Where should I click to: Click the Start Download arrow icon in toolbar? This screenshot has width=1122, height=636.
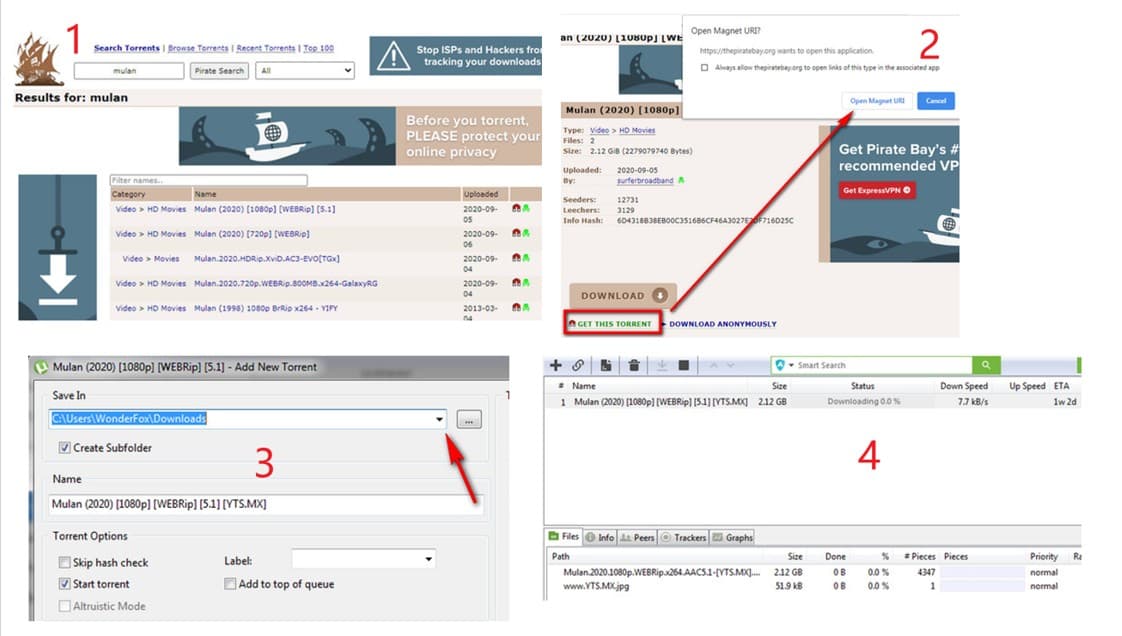coord(662,366)
